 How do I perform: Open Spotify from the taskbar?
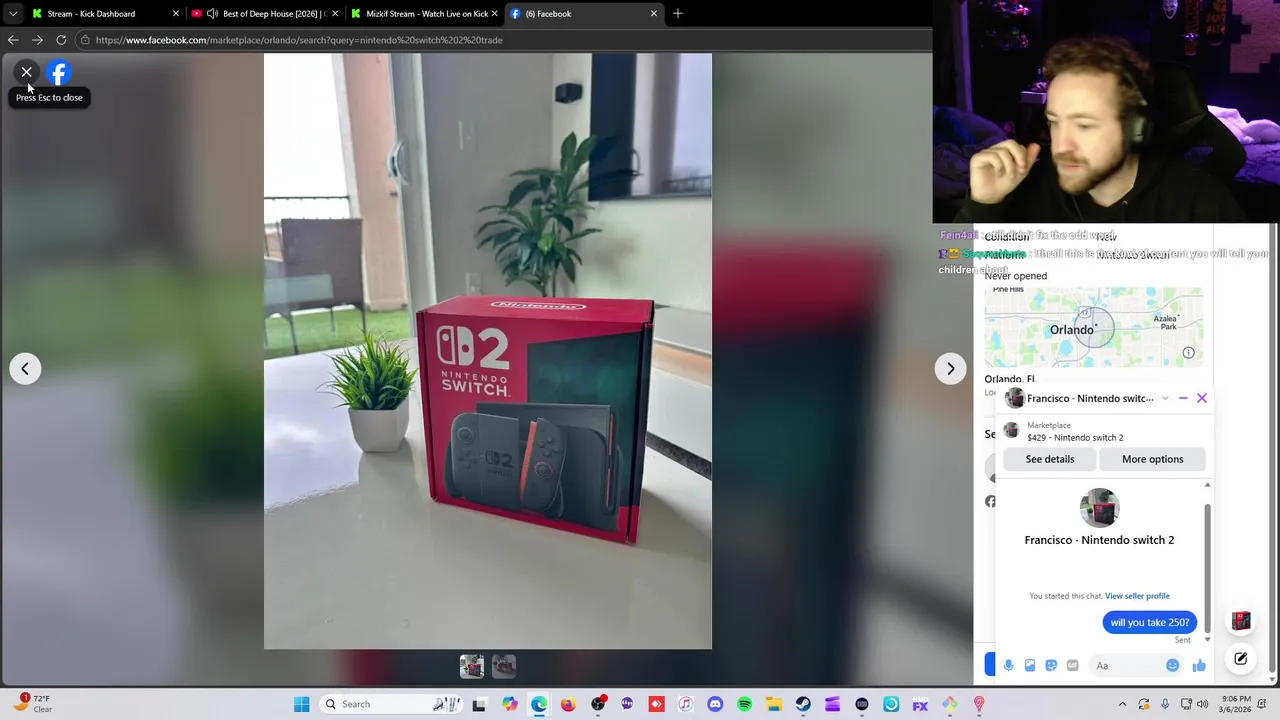744,704
